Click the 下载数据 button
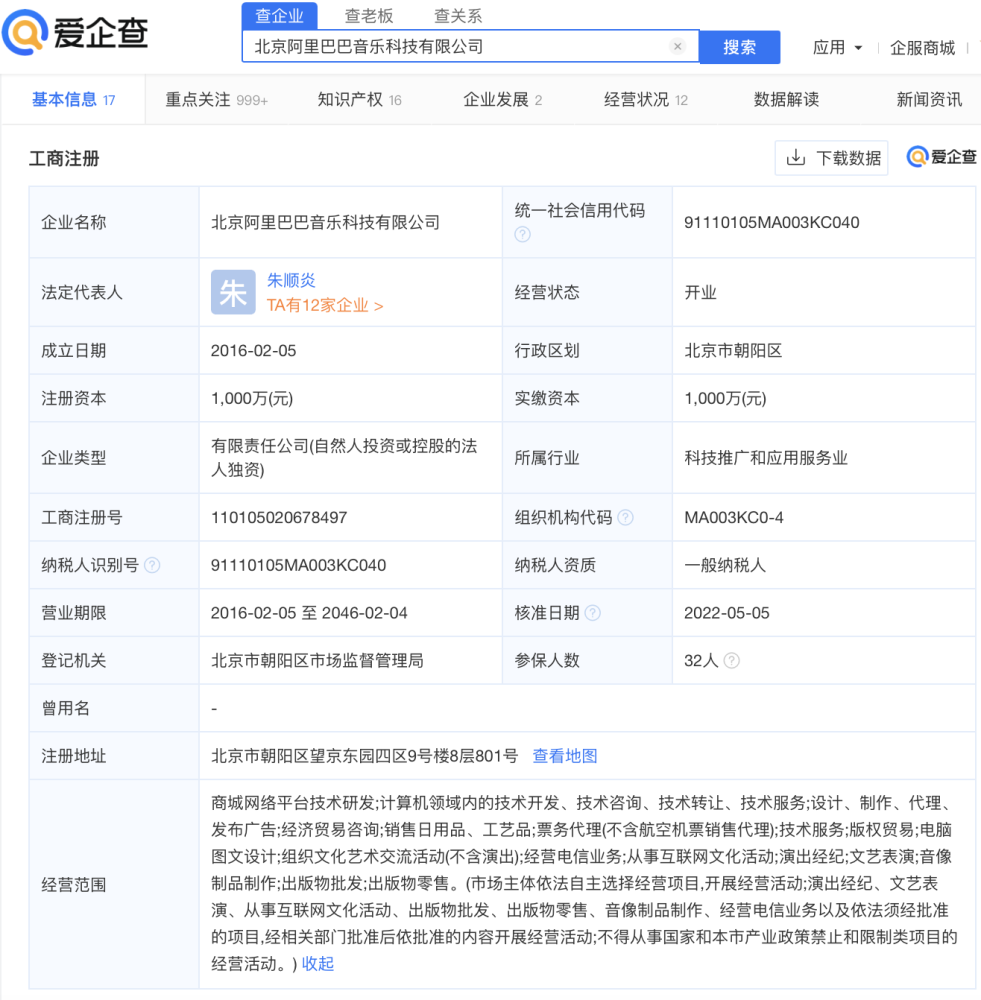The height and width of the screenshot is (1000, 981). [x=831, y=158]
